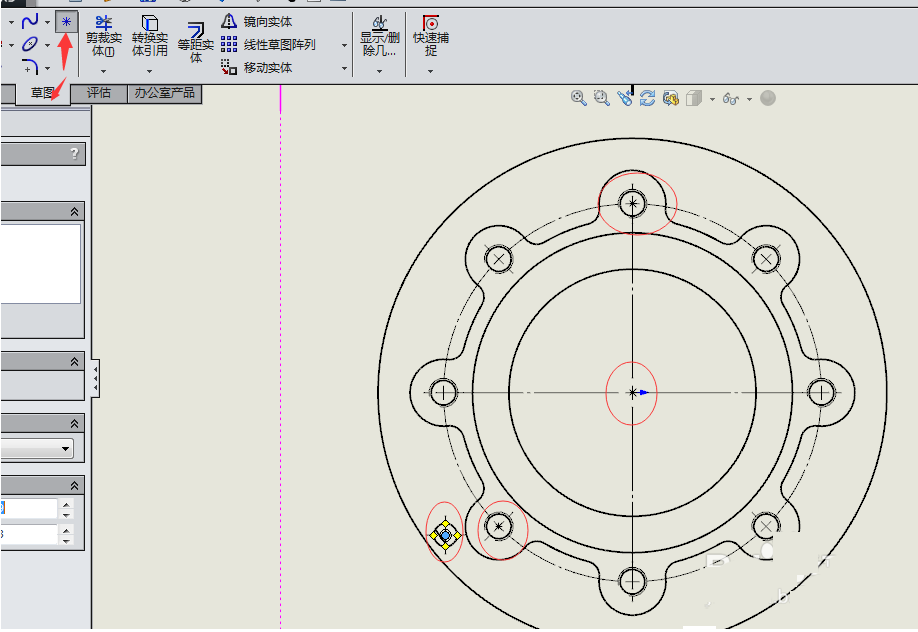Viewport: 918px width, 632px height.
Task: Collapse the top property panel section chevron
Action: coord(75,210)
